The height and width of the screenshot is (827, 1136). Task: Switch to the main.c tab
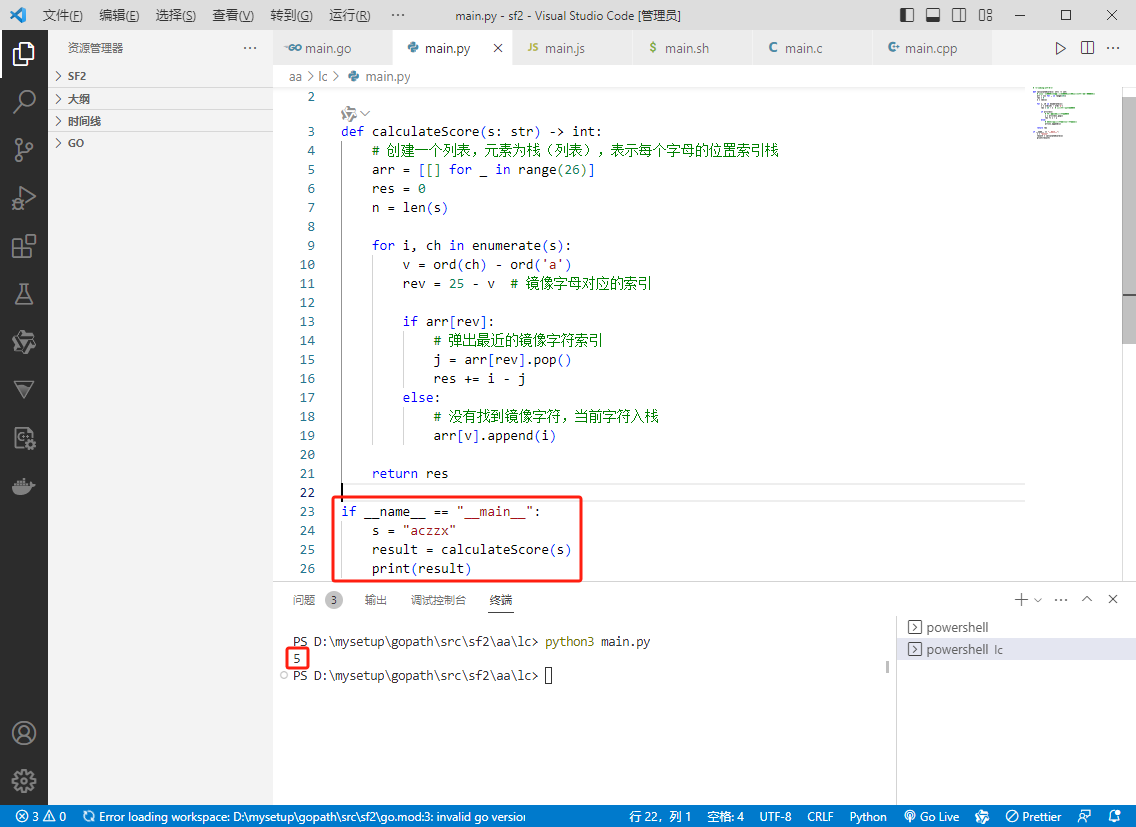812,48
